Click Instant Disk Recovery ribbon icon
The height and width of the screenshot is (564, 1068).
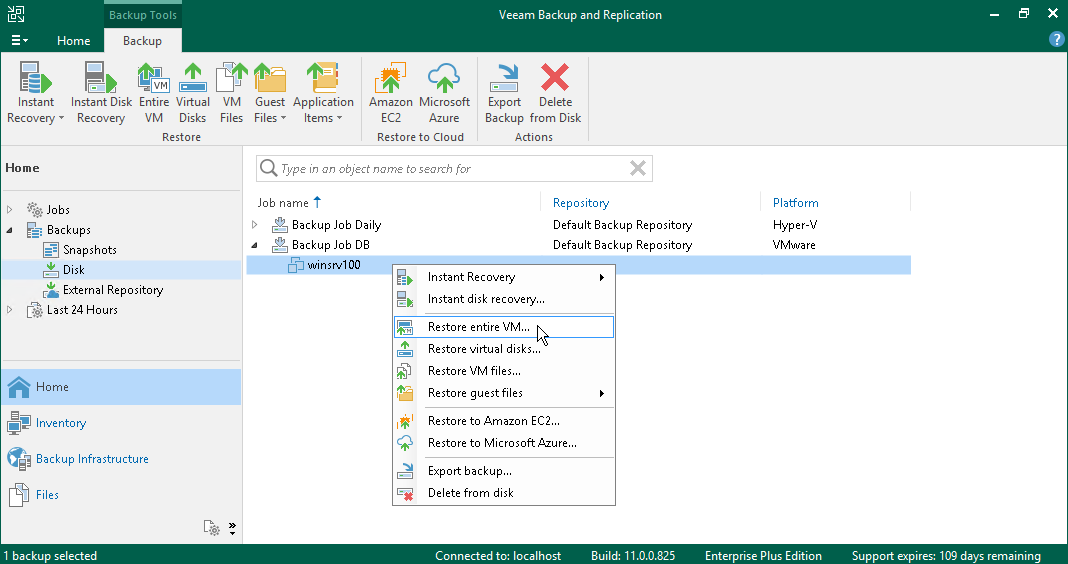pos(101,93)
